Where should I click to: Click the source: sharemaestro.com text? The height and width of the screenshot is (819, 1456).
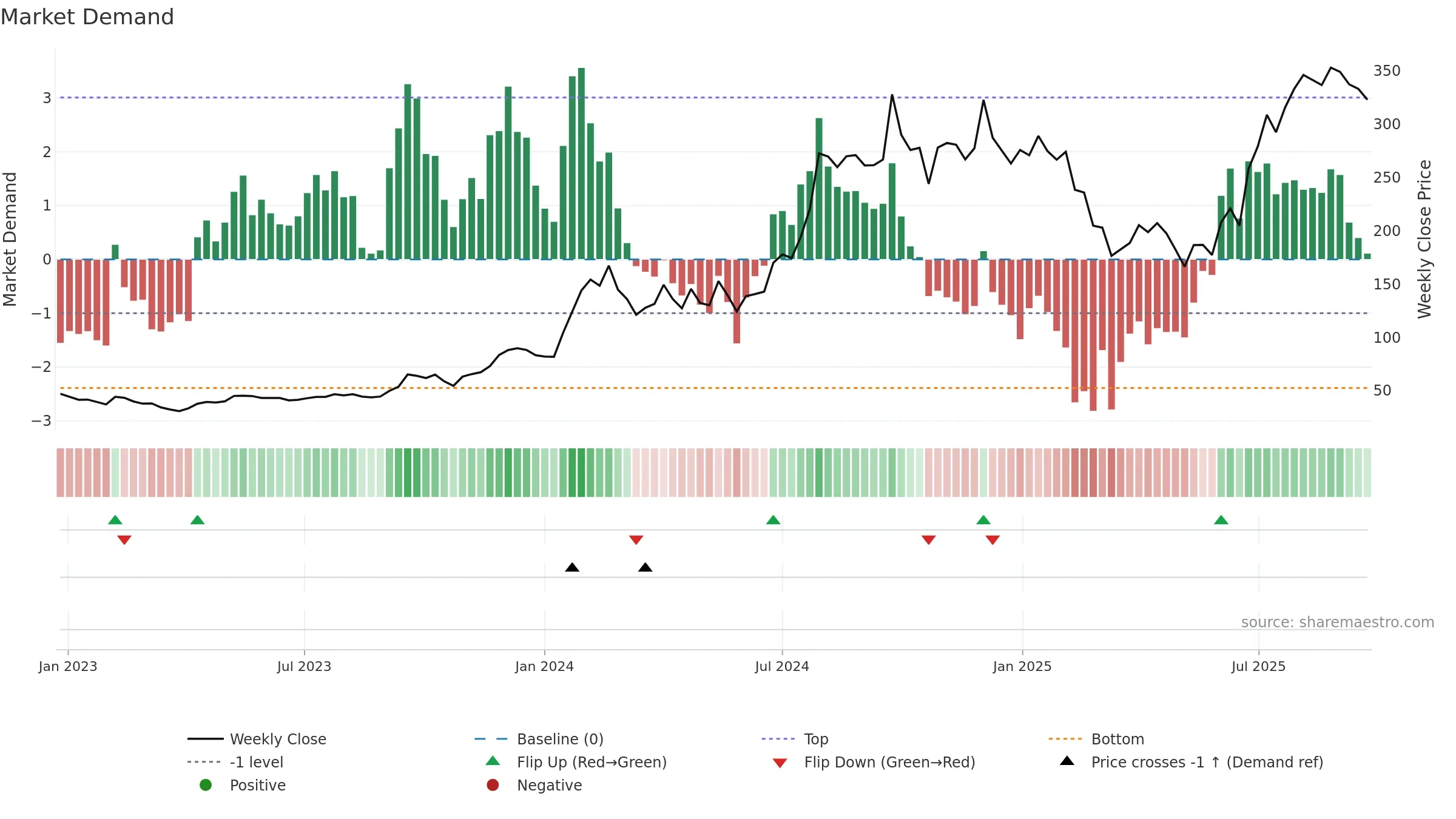click(x=1338, y=622)
